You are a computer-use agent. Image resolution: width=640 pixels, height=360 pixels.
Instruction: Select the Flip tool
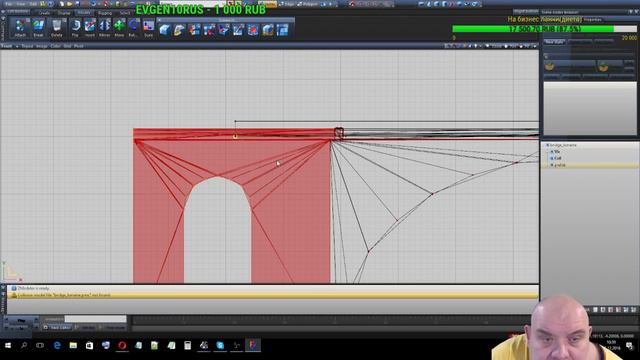pos(76,28)
